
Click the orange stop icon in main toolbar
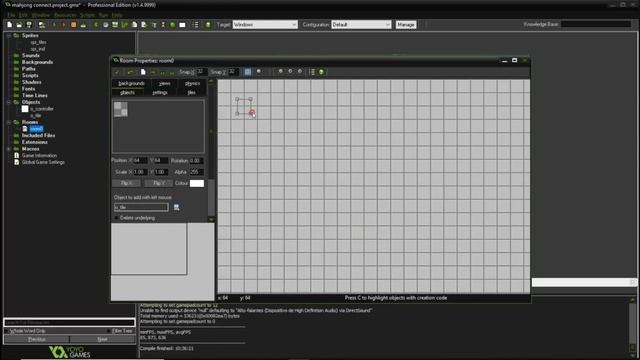pos(73,25)
